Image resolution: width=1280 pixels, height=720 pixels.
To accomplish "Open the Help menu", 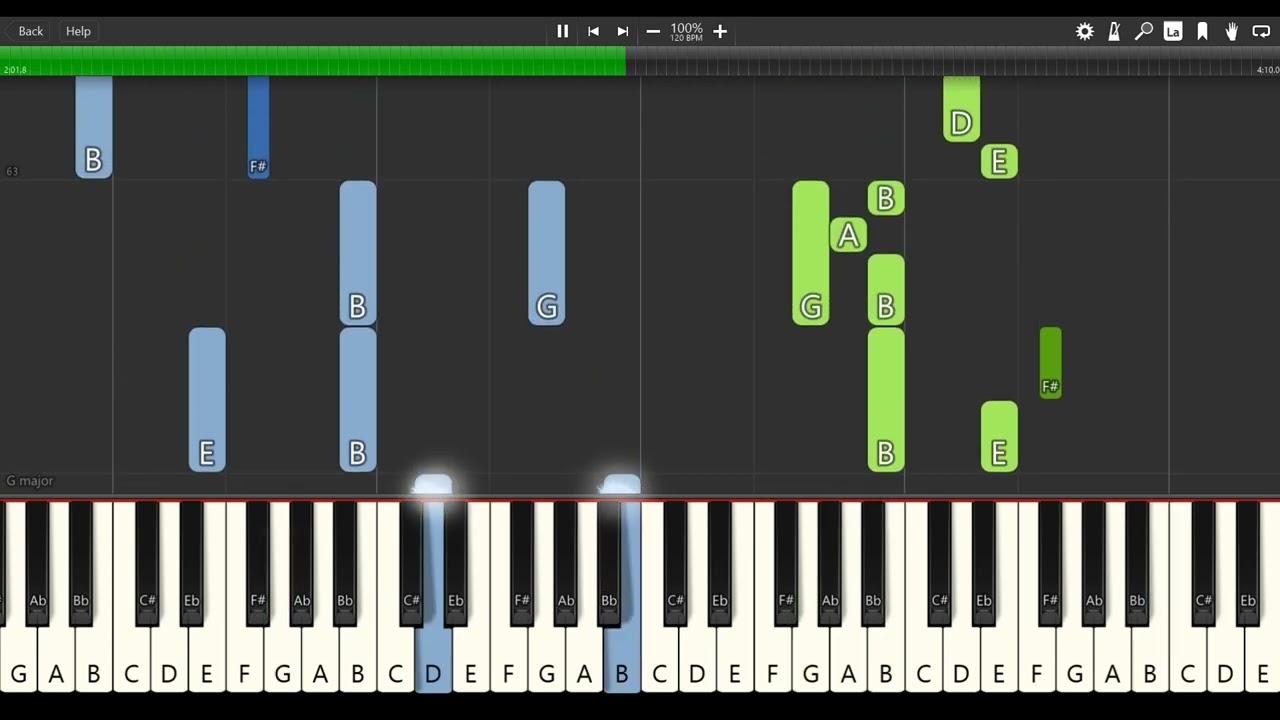I will [78, 31].
